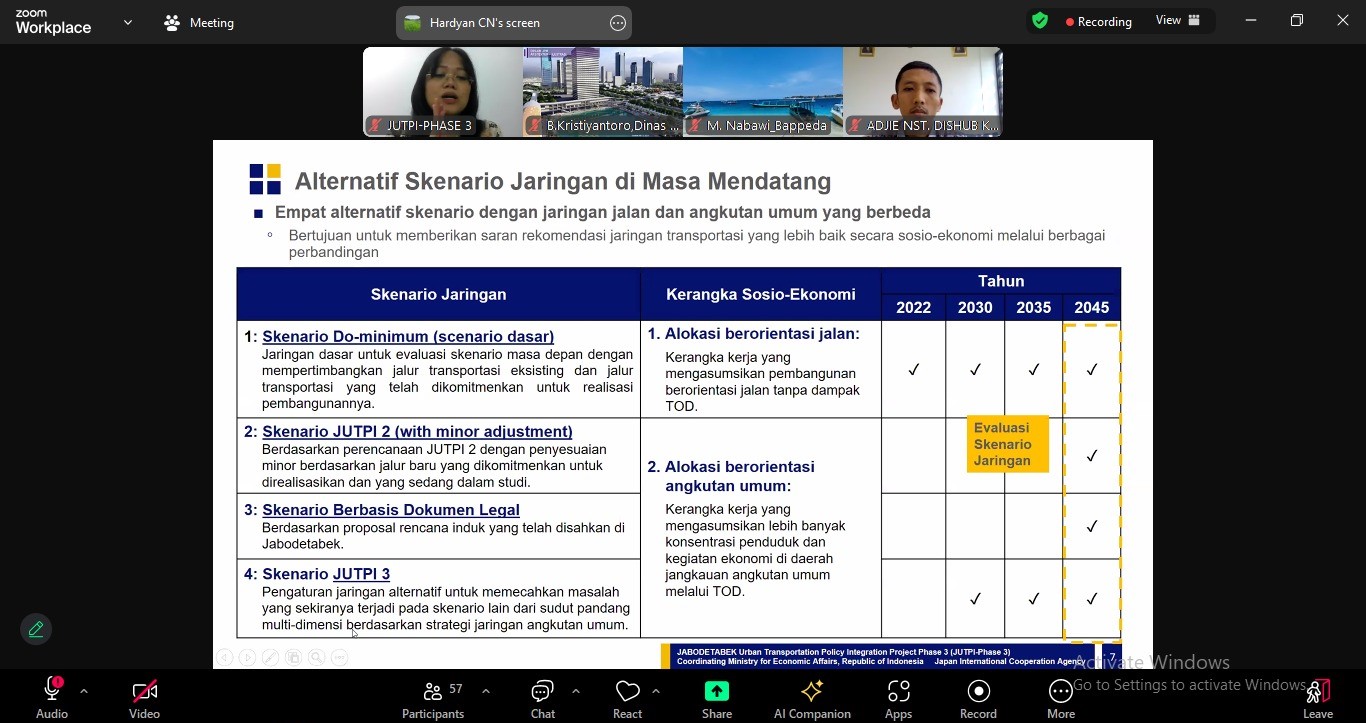
Task: Click the green Share screen button
Action: pyautogui.click(x=717, y=697)
